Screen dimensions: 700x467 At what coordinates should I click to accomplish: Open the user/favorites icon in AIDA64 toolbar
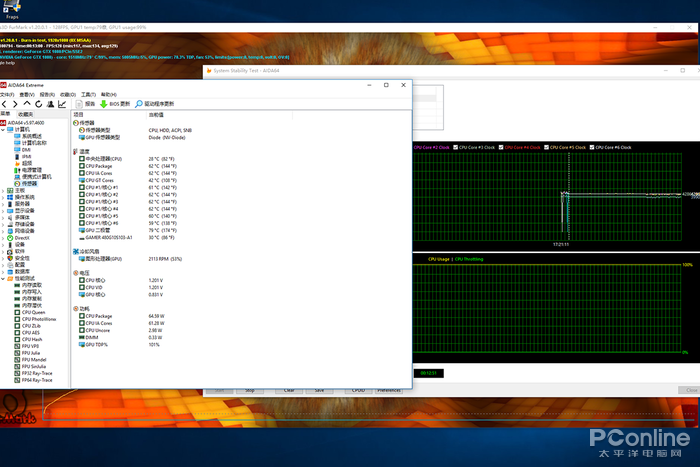coord(50,104)
